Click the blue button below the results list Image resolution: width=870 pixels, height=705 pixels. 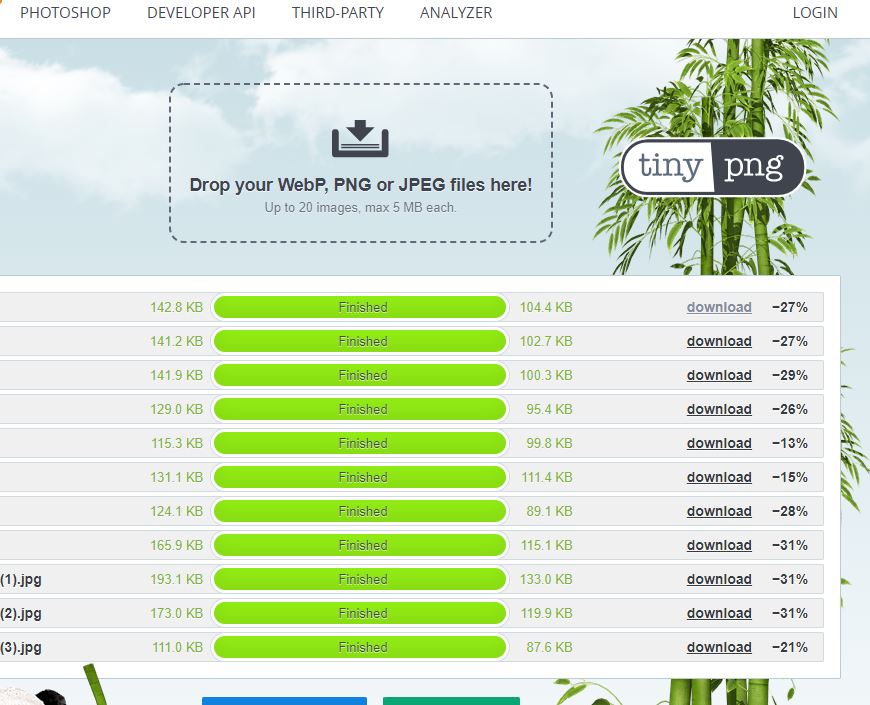285,701
